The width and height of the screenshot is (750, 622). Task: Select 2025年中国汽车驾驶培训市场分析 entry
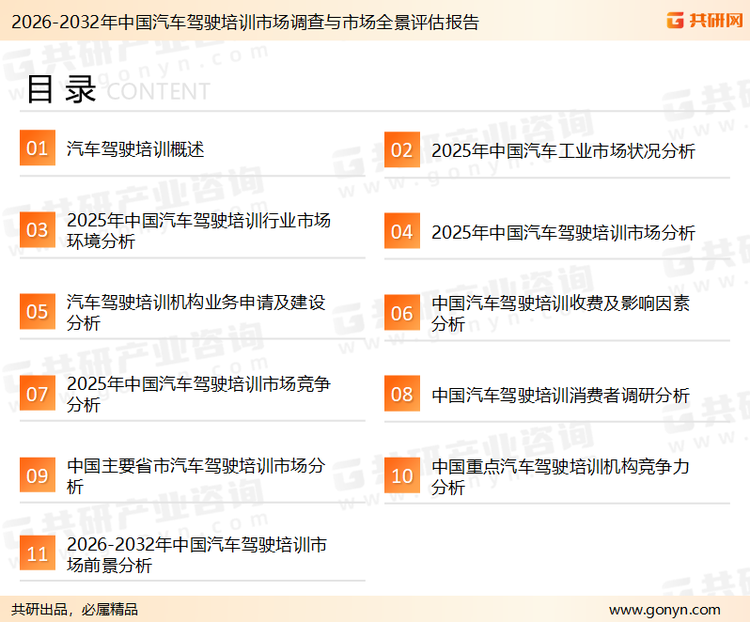tap(563, 233)
